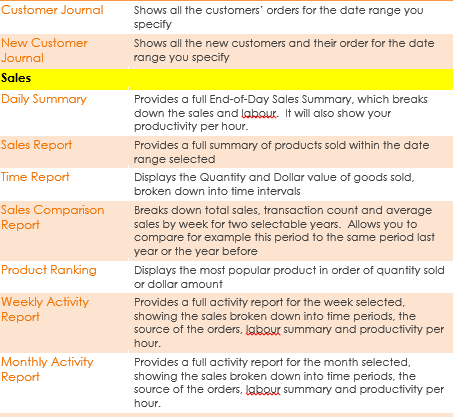The image size is (453, 417).
Task: Click the Weekly Activity Report name
Action: point(45,309)
